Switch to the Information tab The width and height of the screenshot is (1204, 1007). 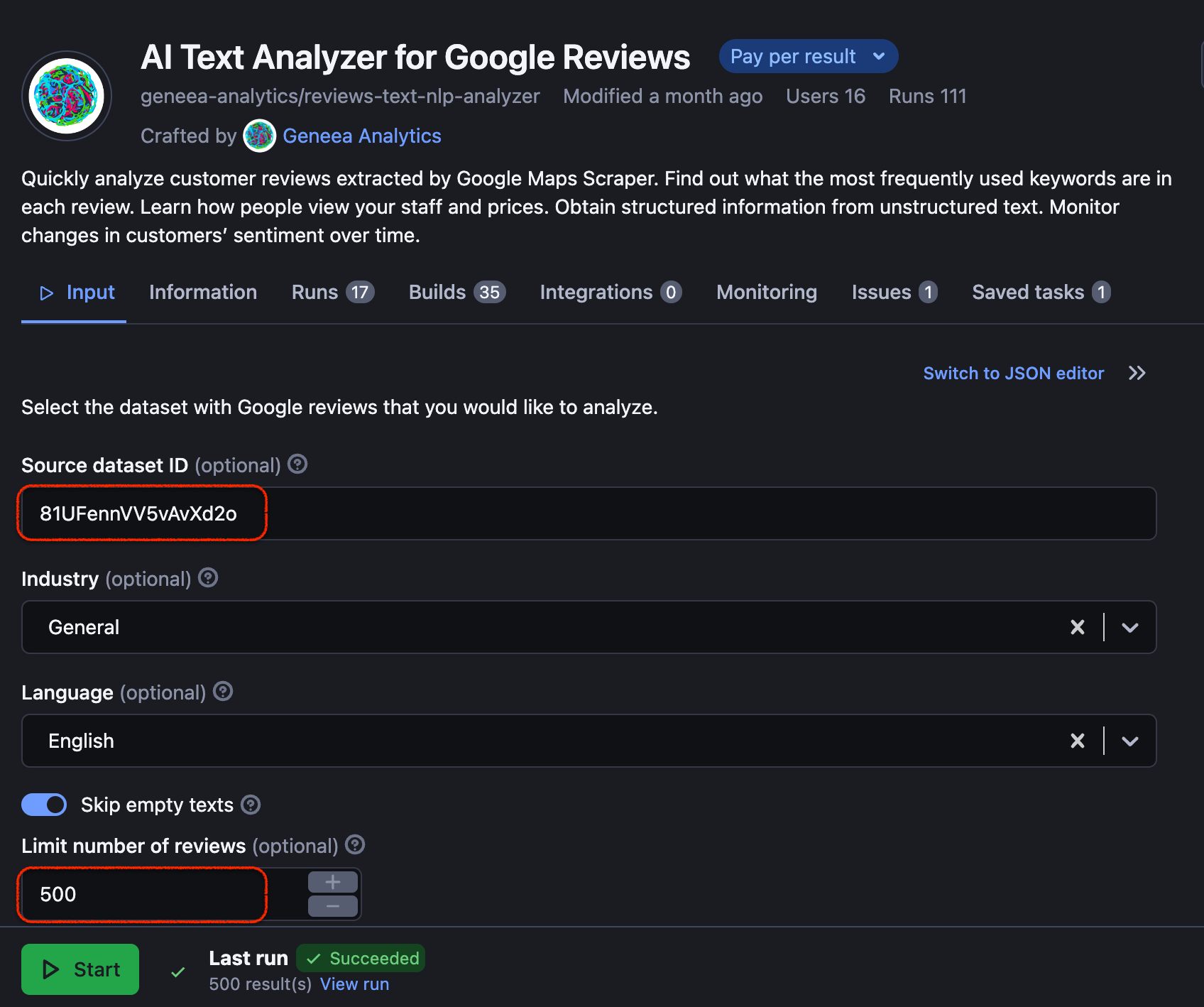(203, 292)
